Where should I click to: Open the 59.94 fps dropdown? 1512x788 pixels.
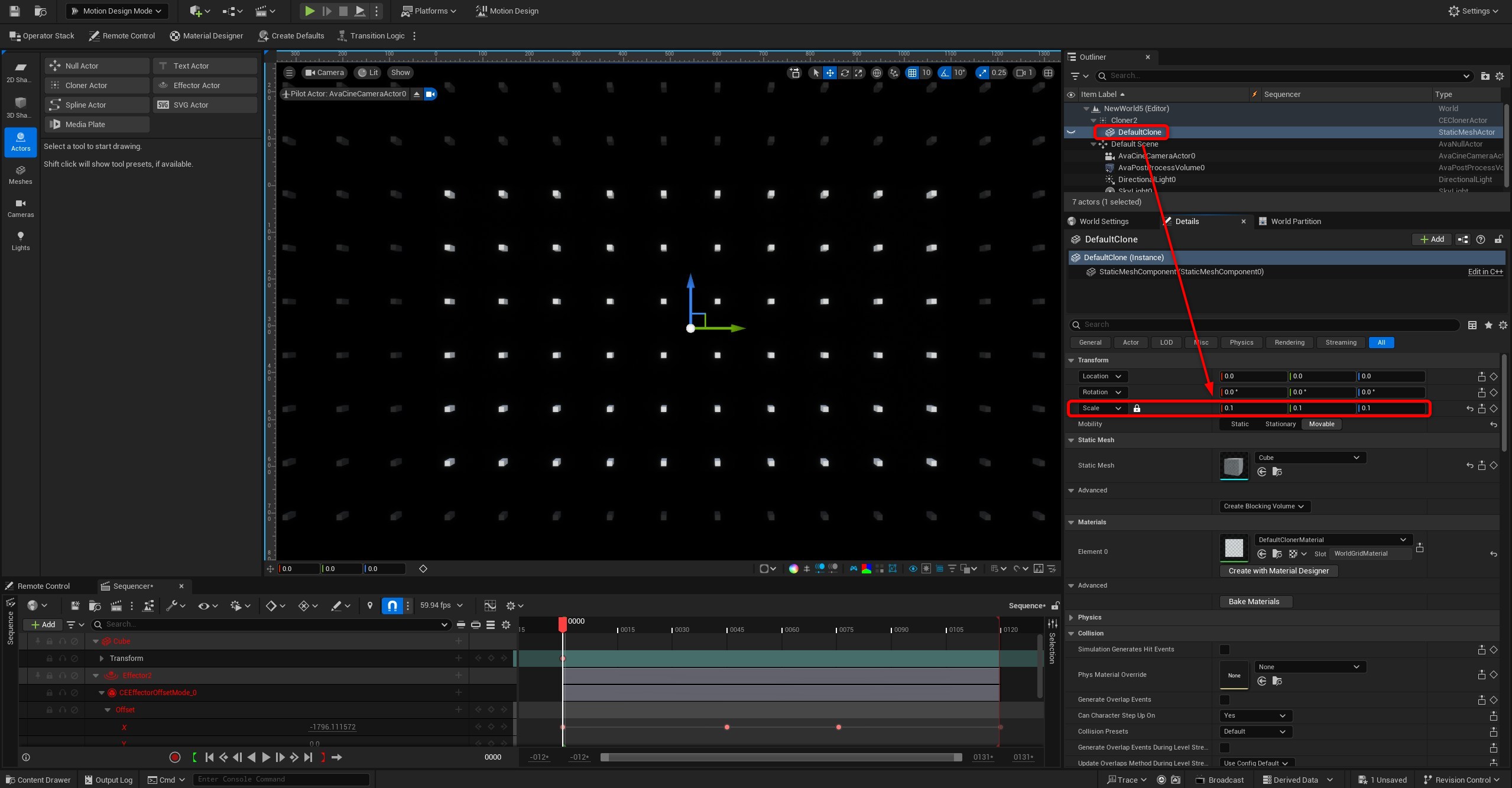442,605
